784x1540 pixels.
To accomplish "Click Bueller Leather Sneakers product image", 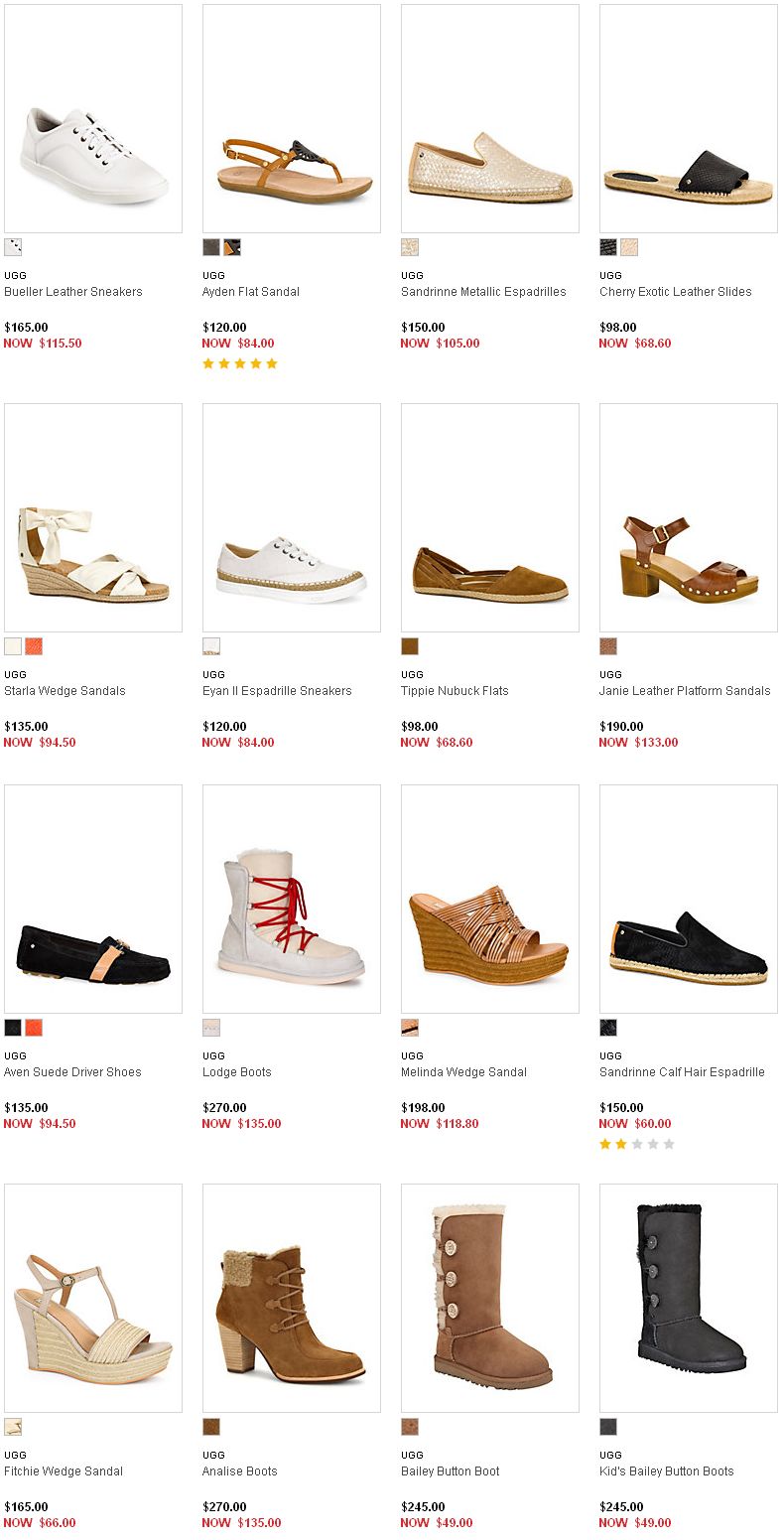I will coord(93,119).
